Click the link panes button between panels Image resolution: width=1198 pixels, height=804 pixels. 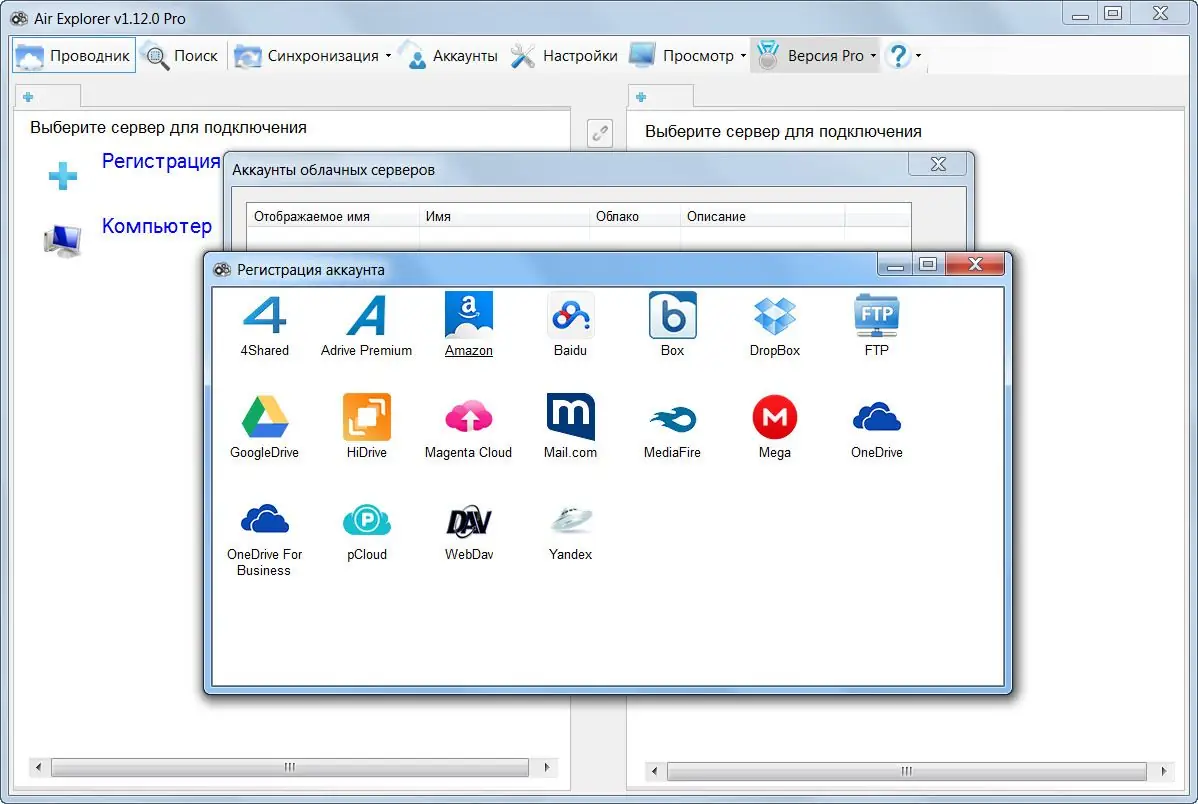[x=600, y=133]
